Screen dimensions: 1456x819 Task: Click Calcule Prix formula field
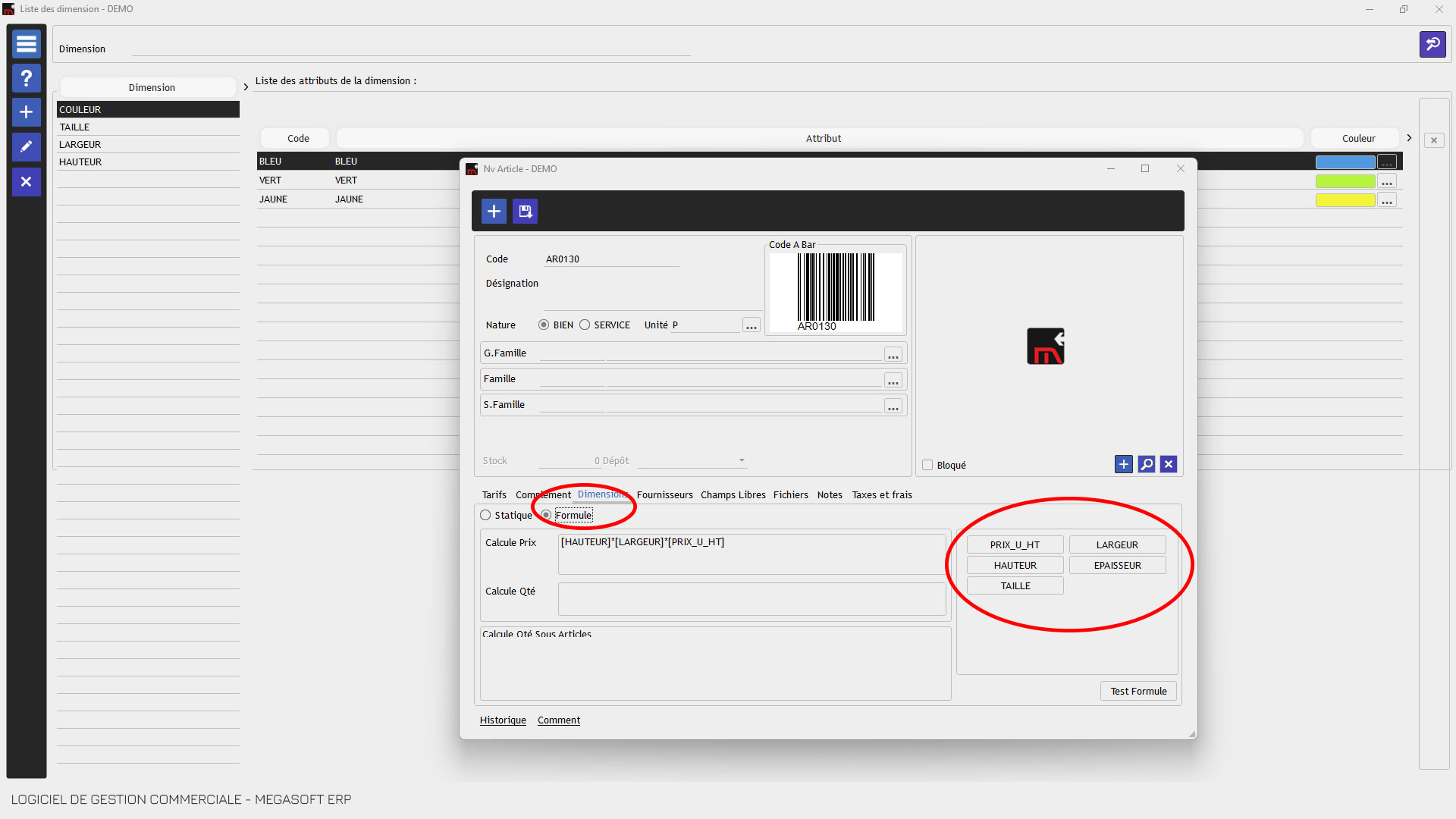[752, 554]
